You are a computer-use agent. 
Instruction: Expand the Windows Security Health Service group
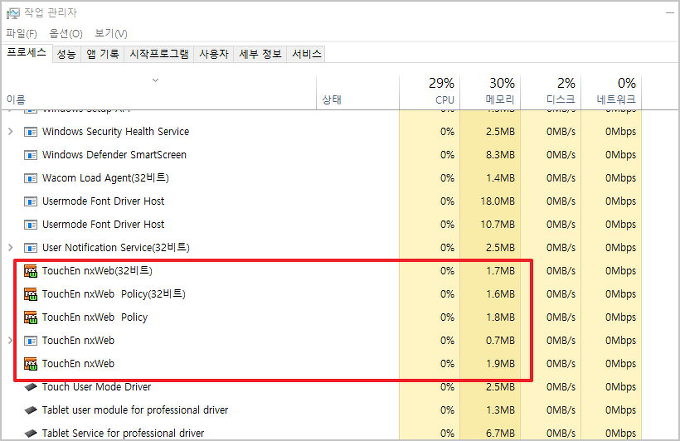pos(11,132)
